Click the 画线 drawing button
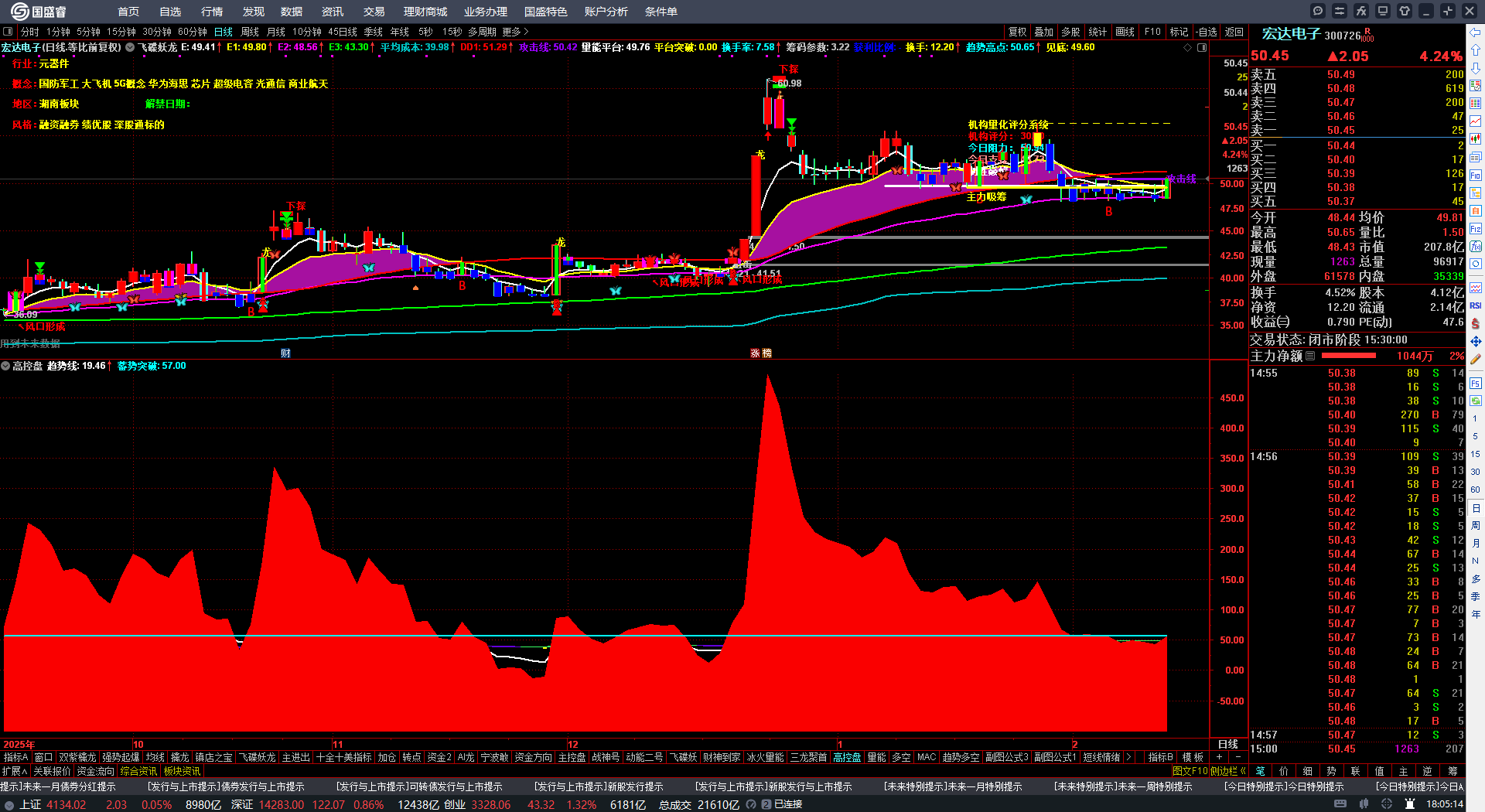Screen dimensions: 1485x812 [x=1125, y=32]
